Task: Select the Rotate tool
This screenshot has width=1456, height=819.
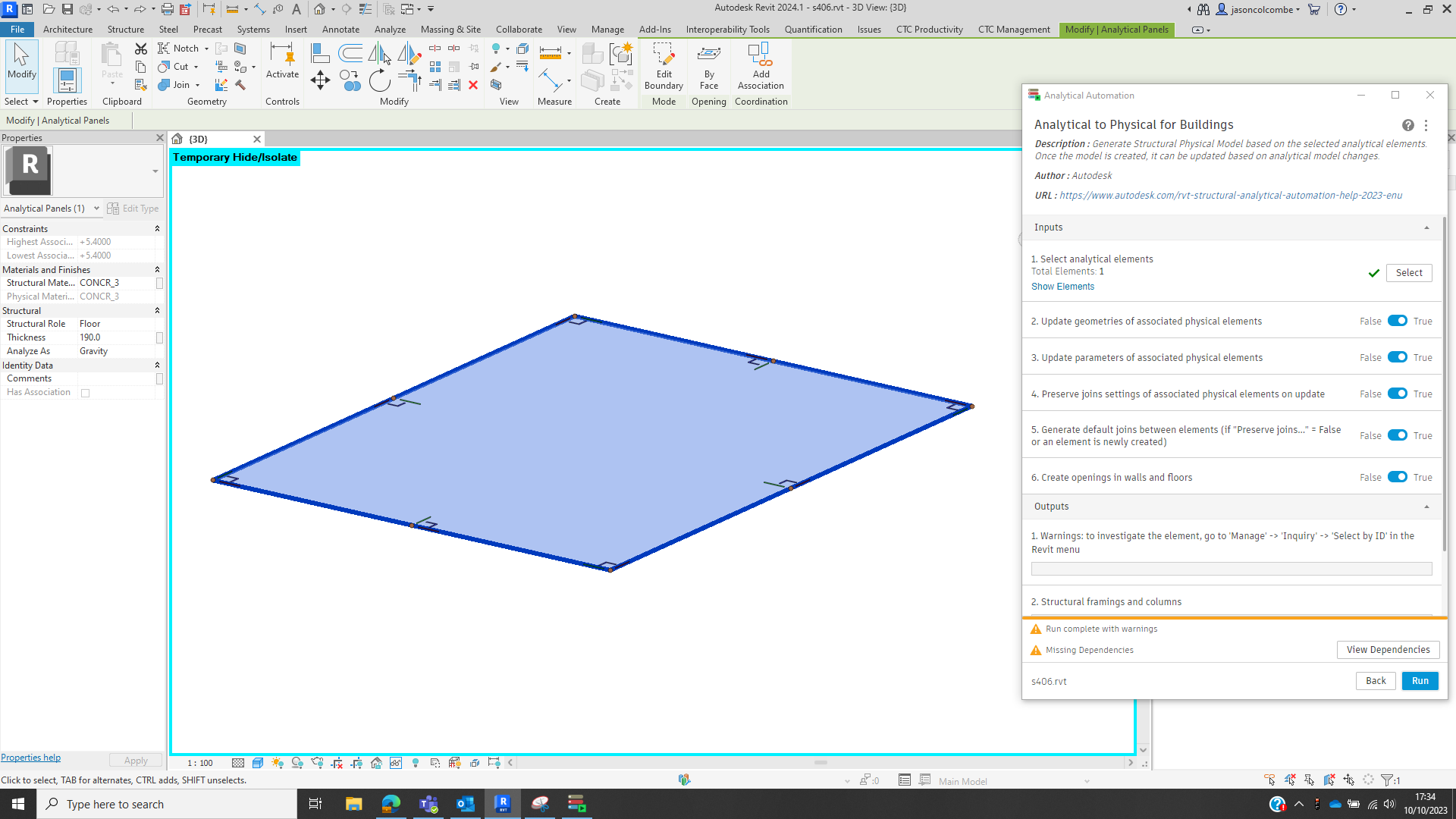Action: pyautogui.click(x=379, y=81)
